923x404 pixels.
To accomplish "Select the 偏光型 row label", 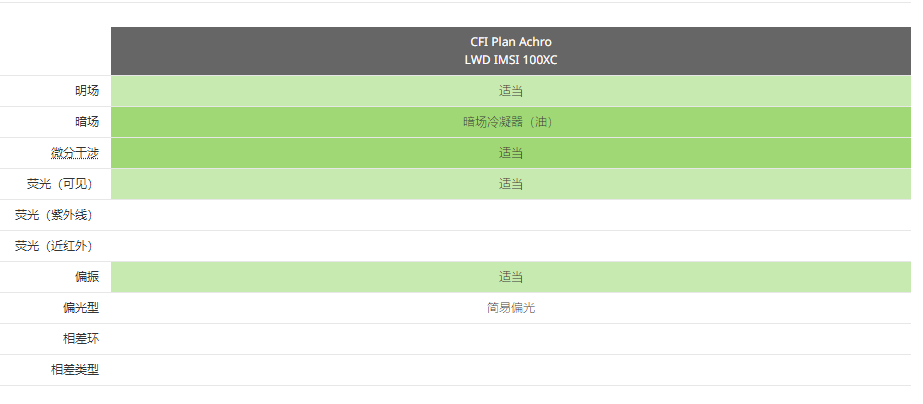I will [81, 307].
